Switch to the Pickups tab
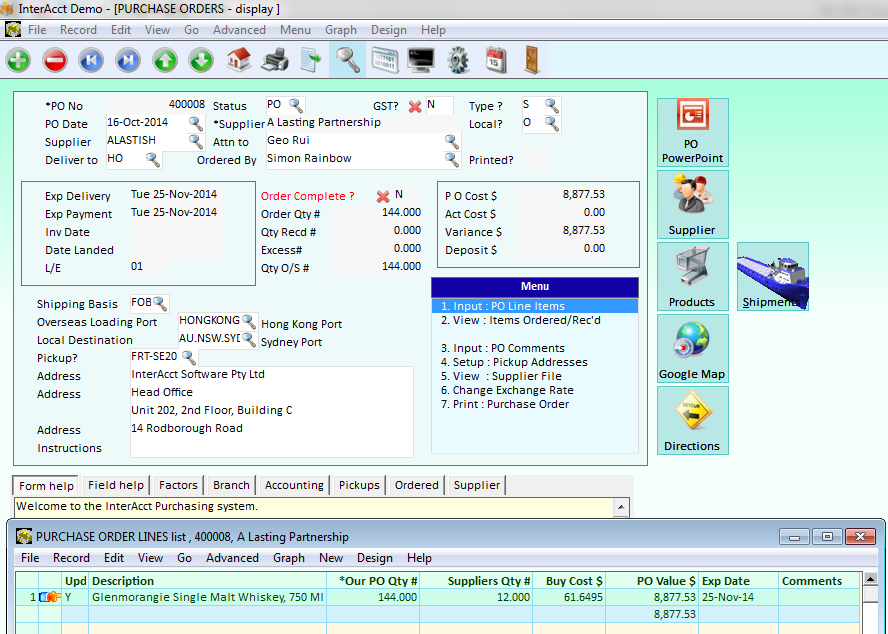The height and width of the screenshot is (634, 888). 359,485
